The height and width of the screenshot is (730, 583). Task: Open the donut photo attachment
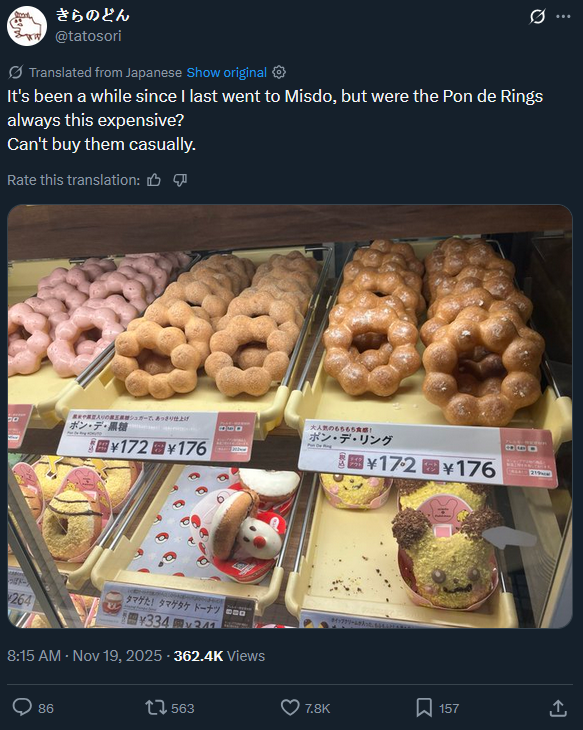point(290,416)
